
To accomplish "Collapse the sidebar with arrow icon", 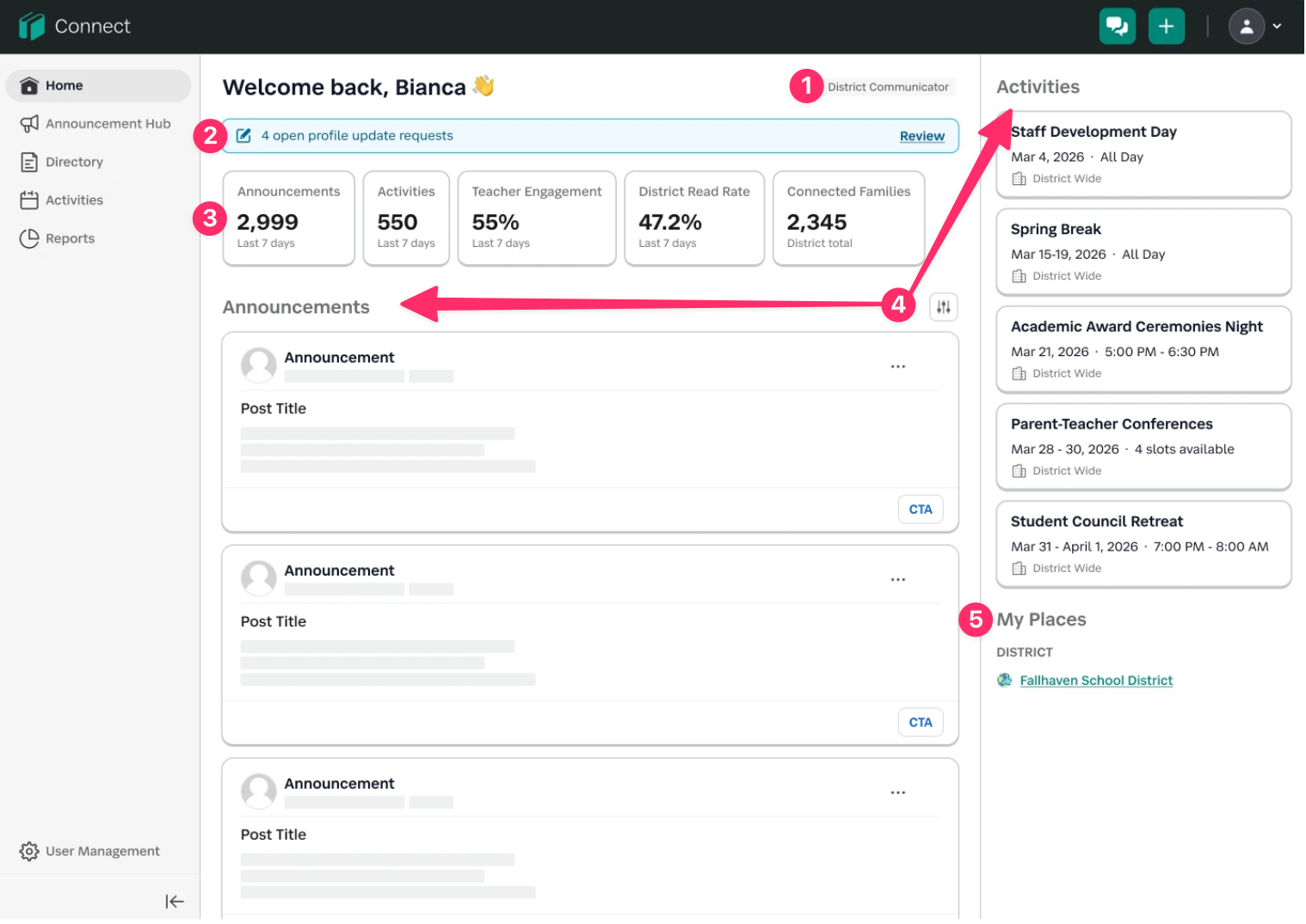I will point(175,902).
